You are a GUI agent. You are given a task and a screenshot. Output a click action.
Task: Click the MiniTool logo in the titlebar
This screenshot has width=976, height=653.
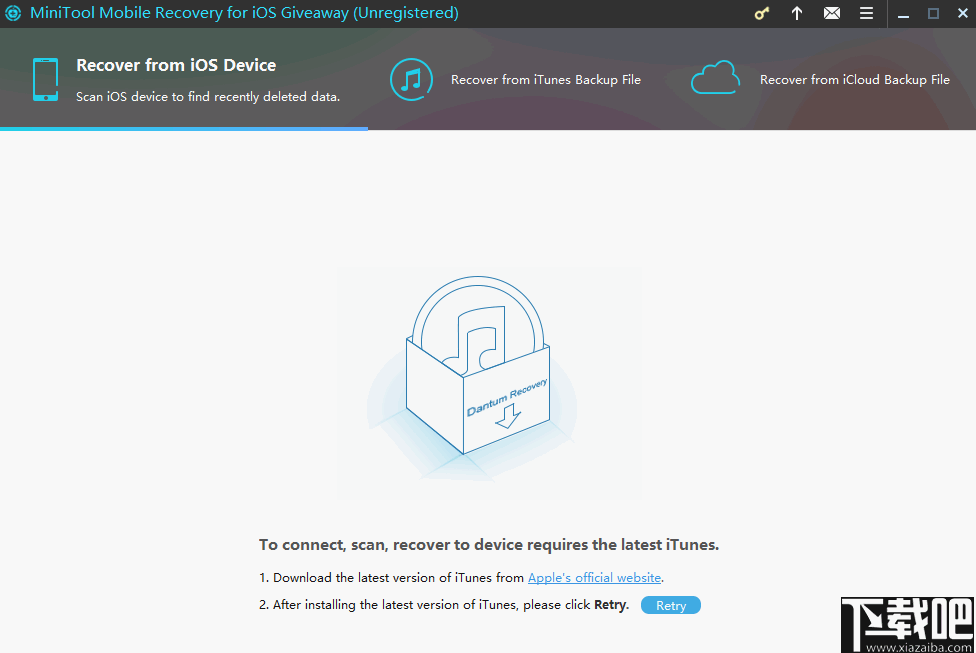tap(13, 13)
